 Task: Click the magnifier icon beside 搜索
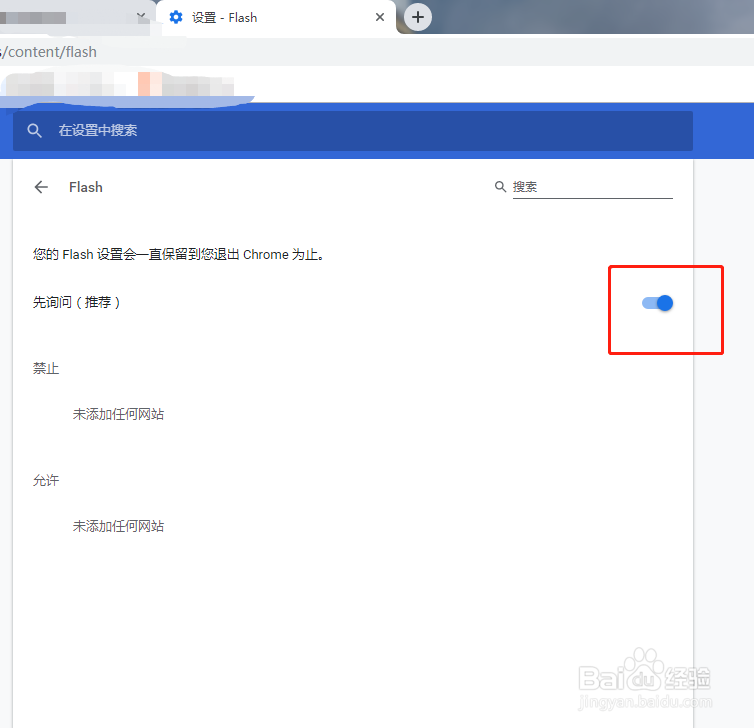tap(500, 187)
